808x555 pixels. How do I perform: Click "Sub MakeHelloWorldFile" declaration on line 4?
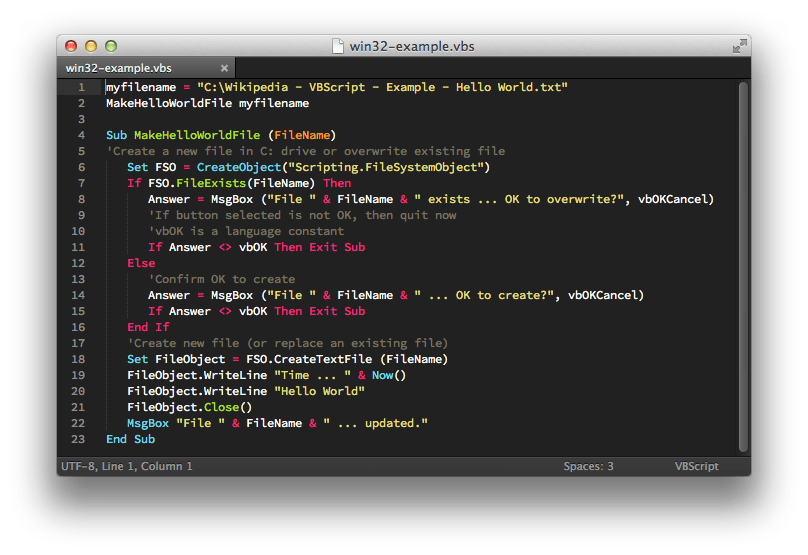pyautogui.click(x=183, y=135)
